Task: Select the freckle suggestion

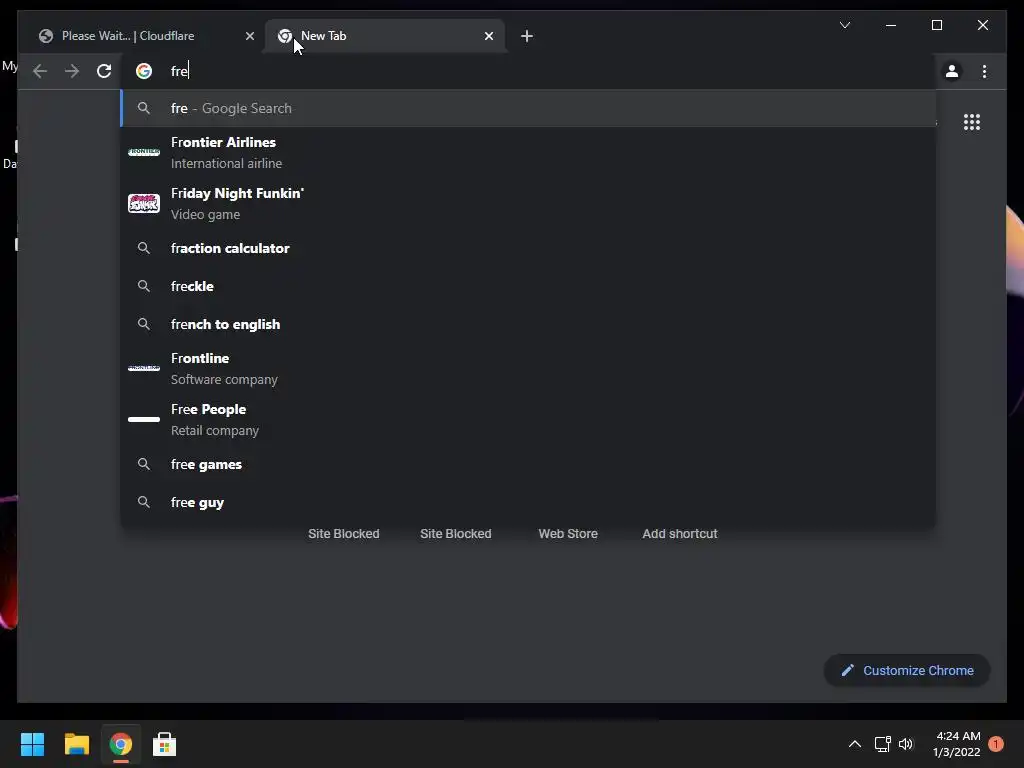Action: pyautogui.click(x=528, y=286)
